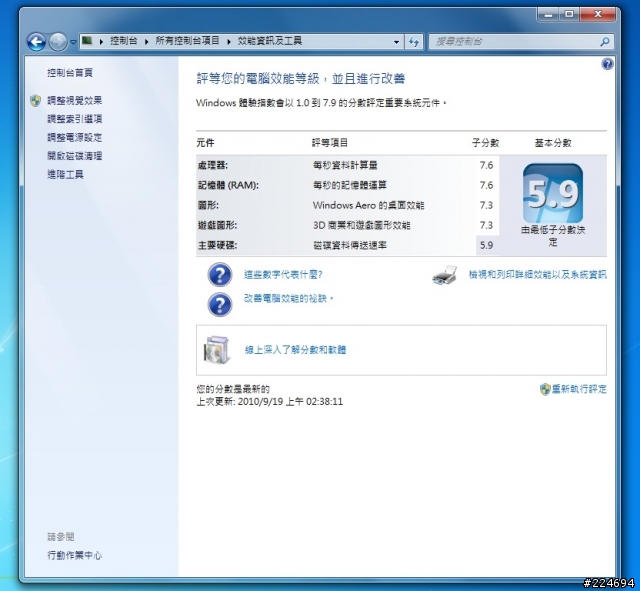Image resolution: width=640 pixels, height=591 pixels.
Task: Click the control panel icon in address bar
Action: tap(87, 40)
